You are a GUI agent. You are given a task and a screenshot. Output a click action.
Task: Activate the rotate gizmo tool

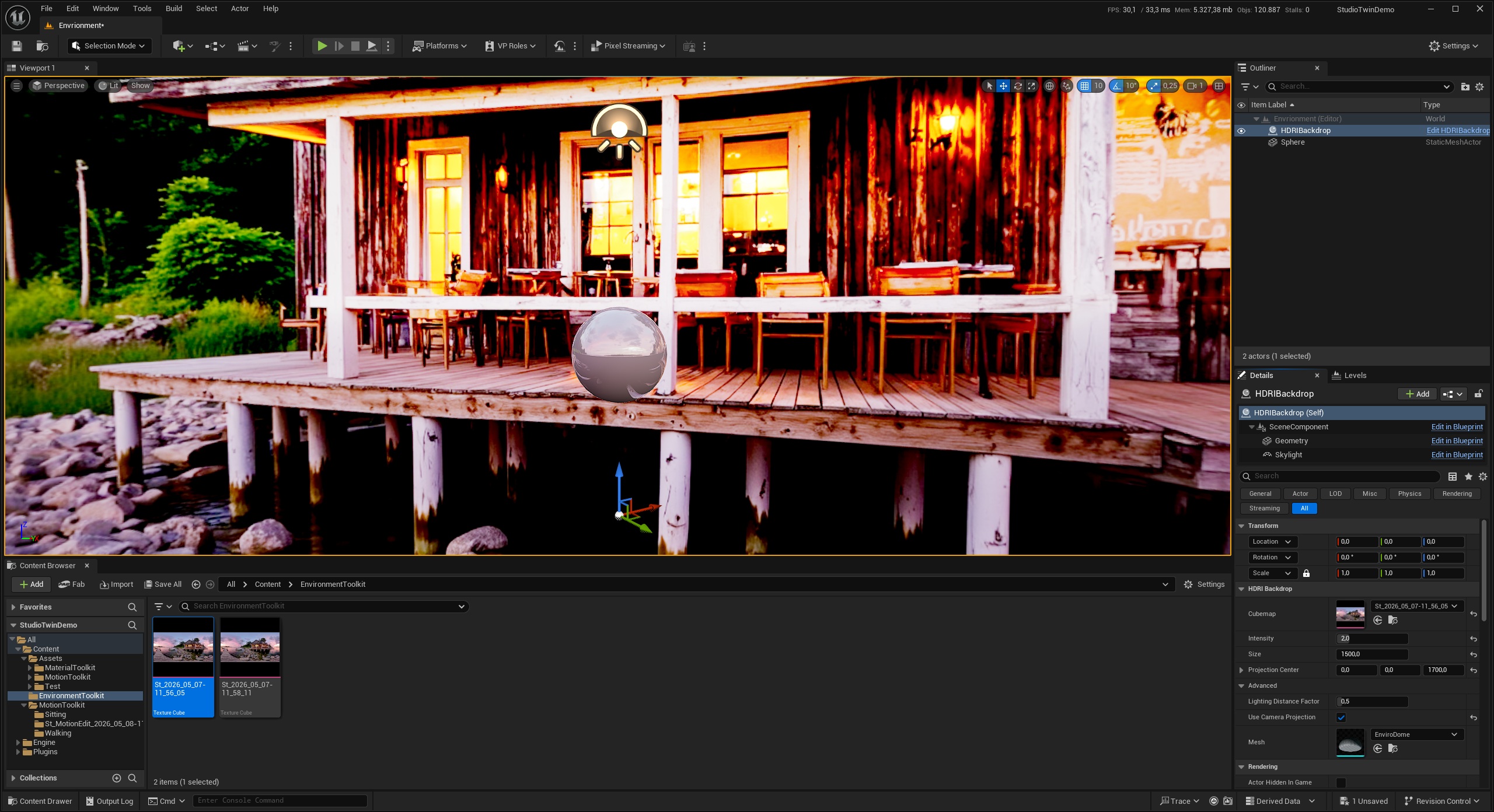[1018, 86]
